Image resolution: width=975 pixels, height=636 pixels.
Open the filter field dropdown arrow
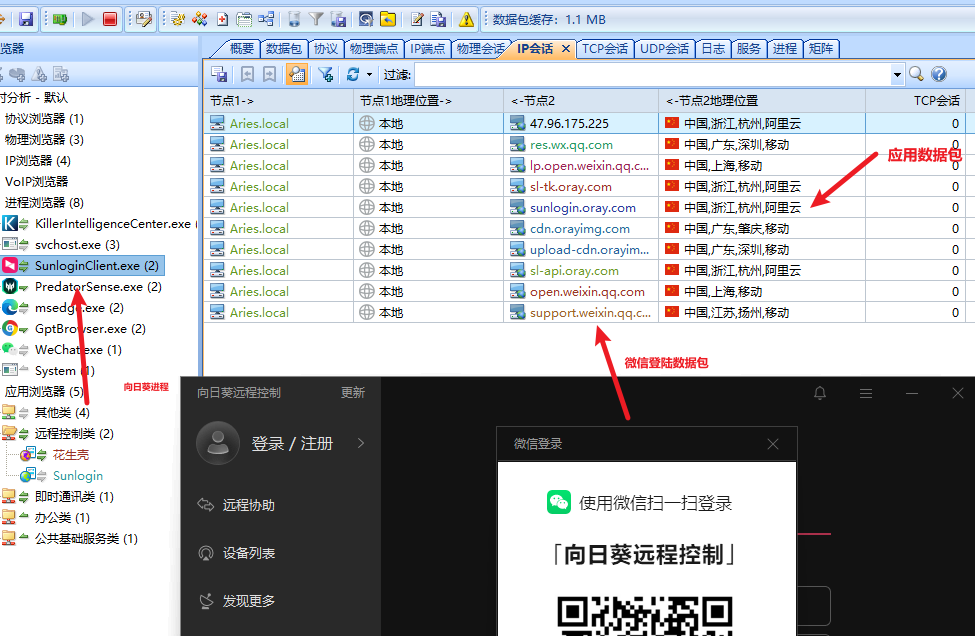click(x=897, y=75)
